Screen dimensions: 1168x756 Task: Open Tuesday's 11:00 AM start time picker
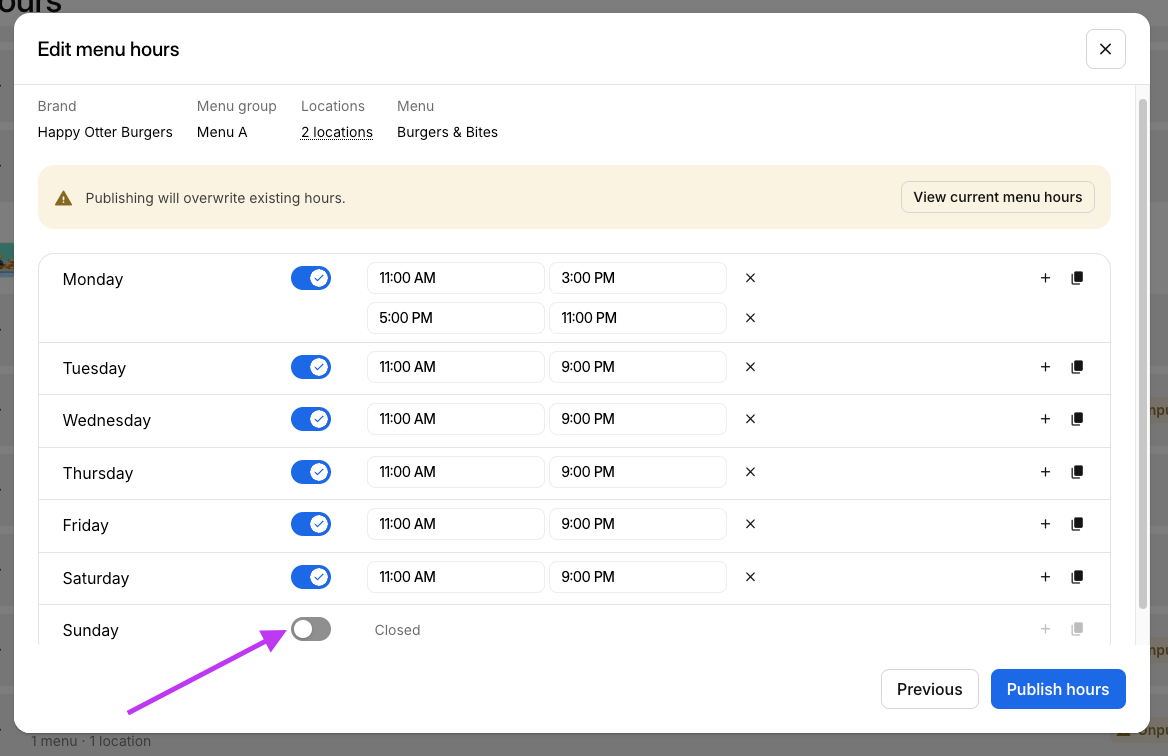[455, 367]
